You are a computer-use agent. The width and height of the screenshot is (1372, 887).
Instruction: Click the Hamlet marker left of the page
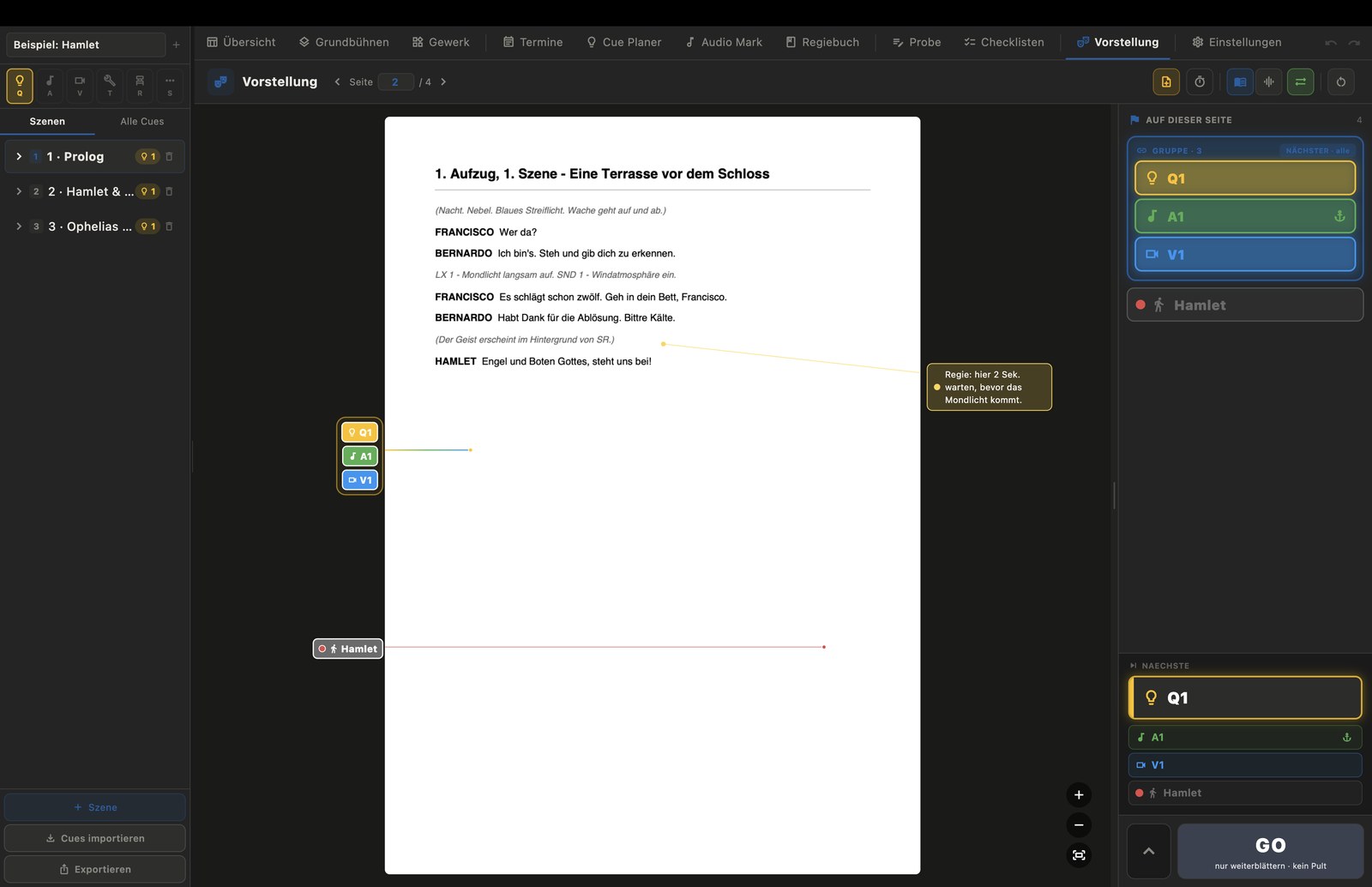click(348, 649)
